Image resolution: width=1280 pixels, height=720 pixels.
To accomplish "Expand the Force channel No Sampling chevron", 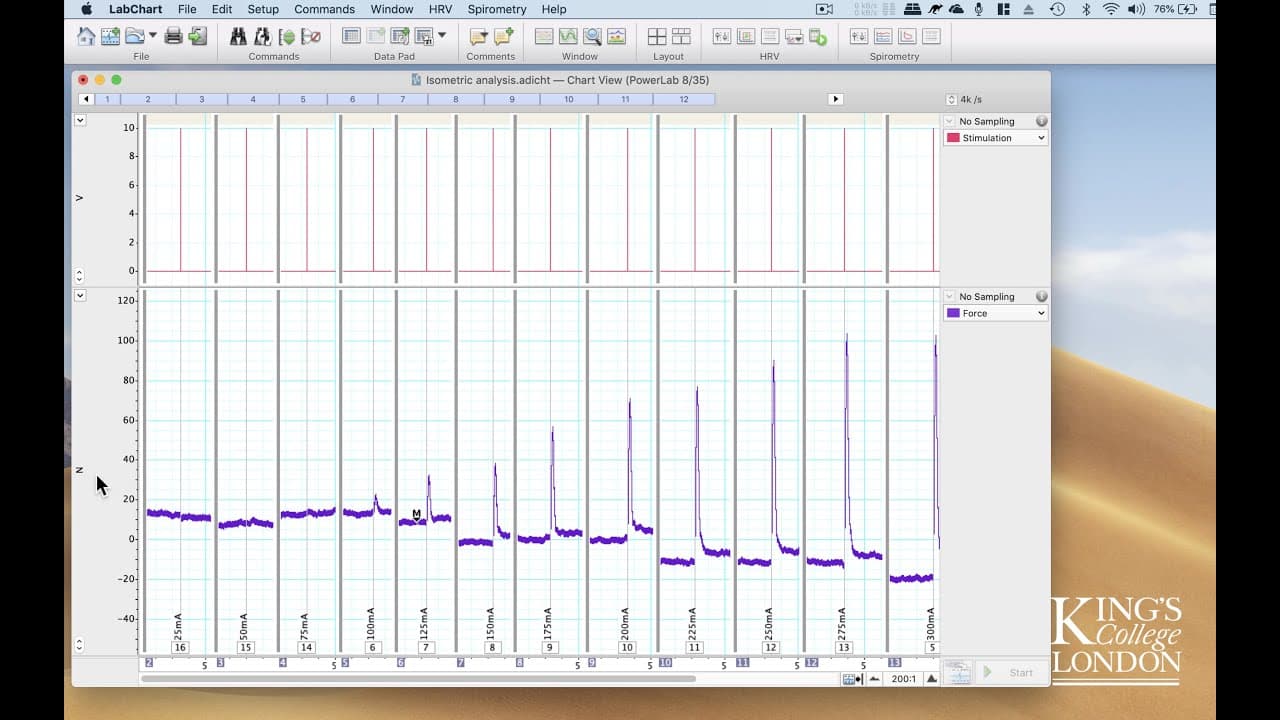I will click(x=950, y=296).
